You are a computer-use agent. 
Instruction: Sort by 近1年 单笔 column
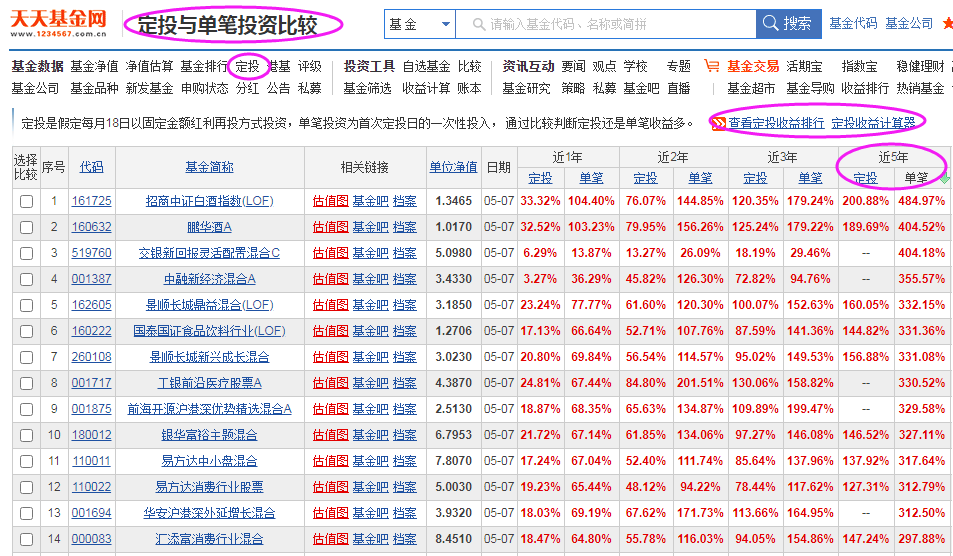591,178
